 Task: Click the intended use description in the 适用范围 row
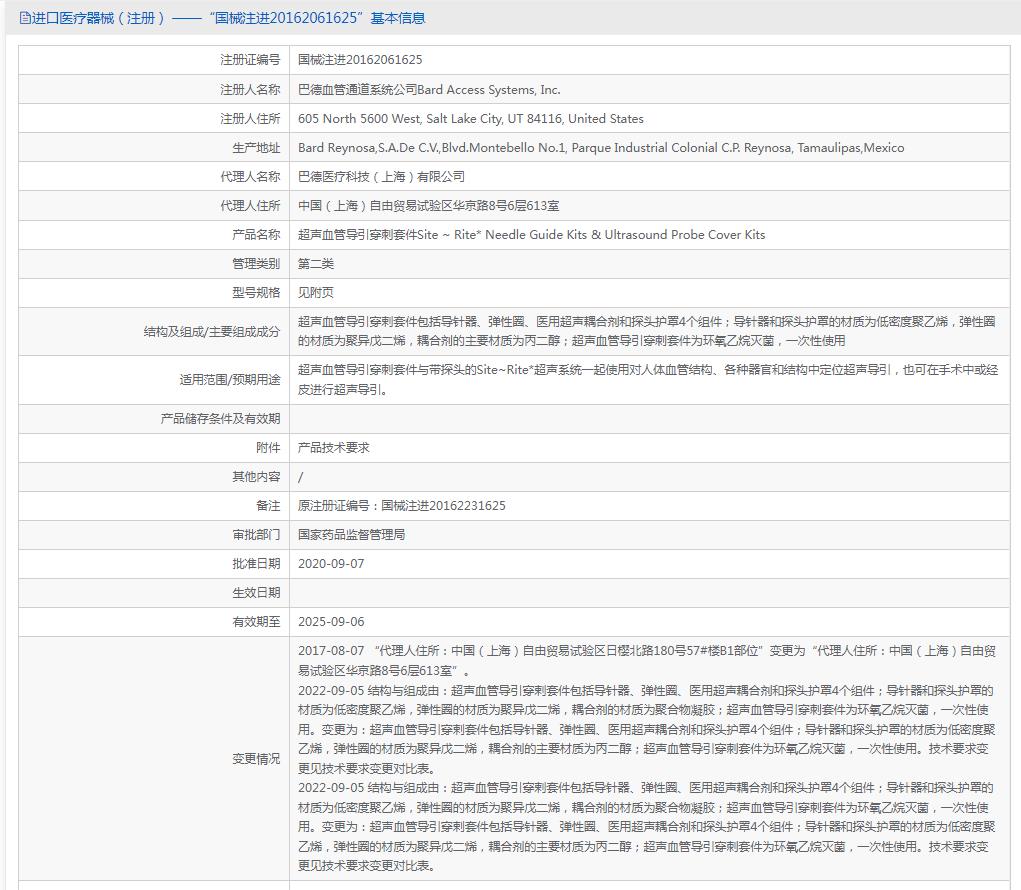648,380
